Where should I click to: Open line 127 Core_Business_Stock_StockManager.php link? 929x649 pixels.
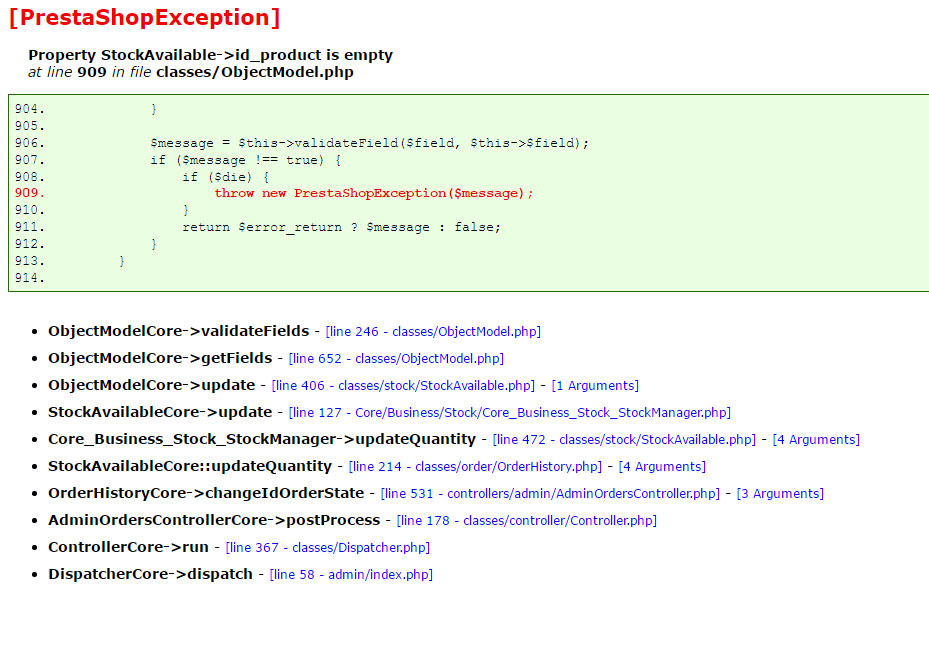(510, 413)
